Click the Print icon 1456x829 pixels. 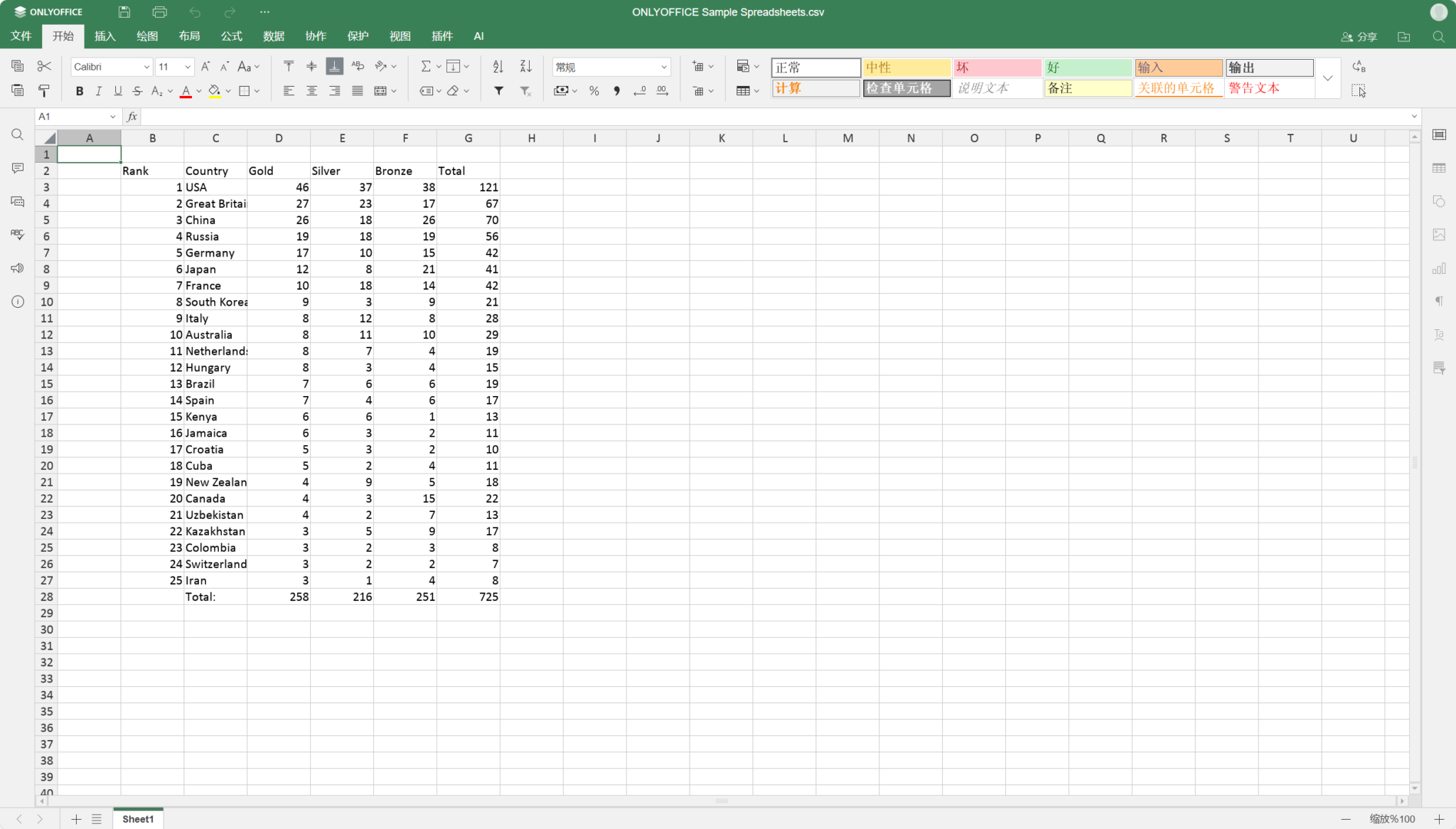(159, 12)
